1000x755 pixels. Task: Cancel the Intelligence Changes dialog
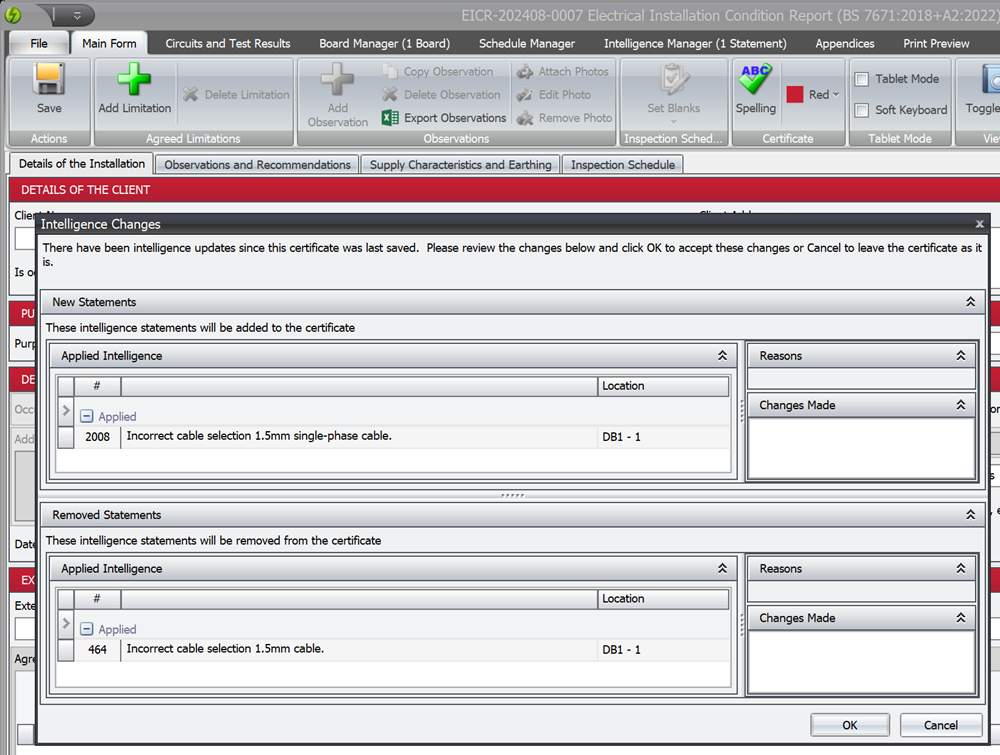click(939, 725)
